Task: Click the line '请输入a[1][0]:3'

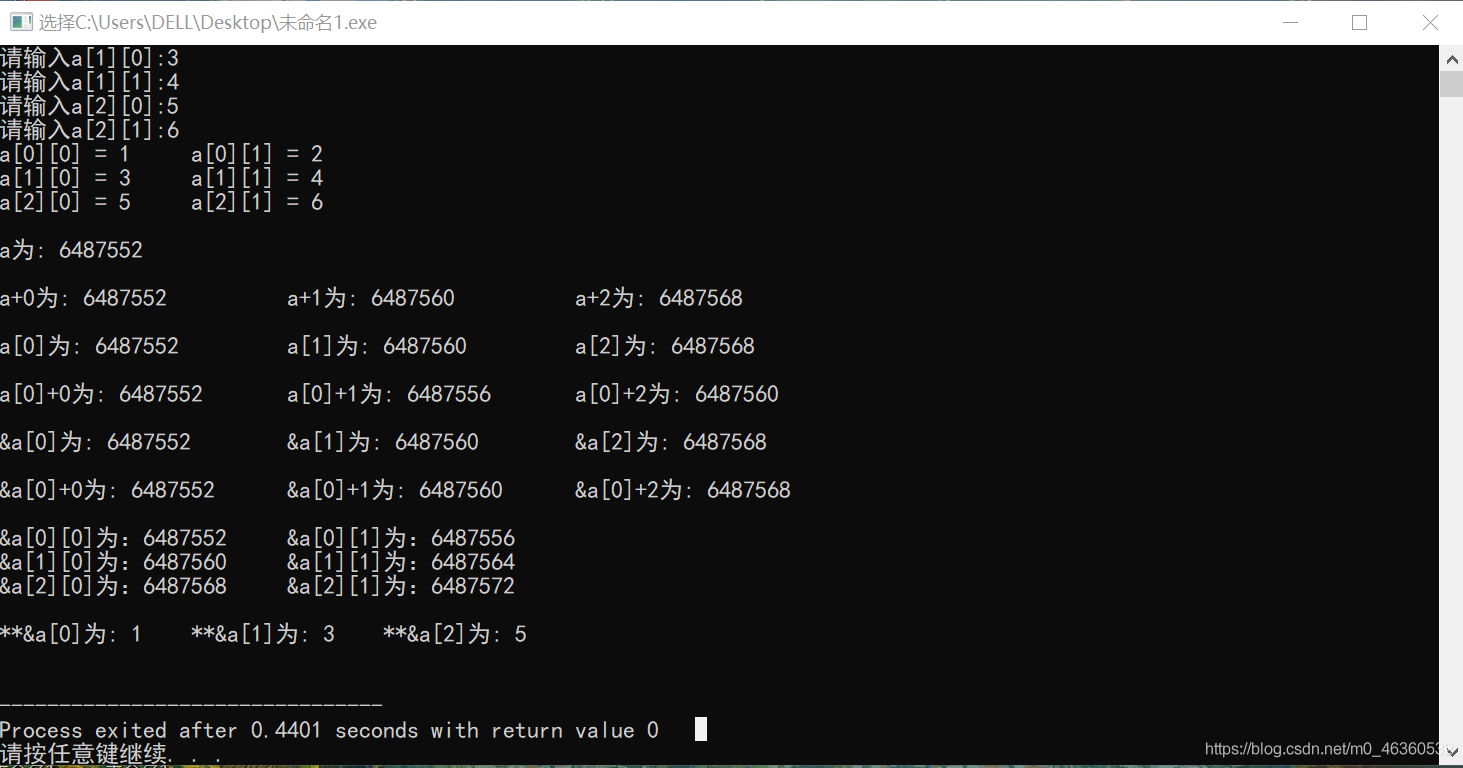Action: [x=90, y=58]
